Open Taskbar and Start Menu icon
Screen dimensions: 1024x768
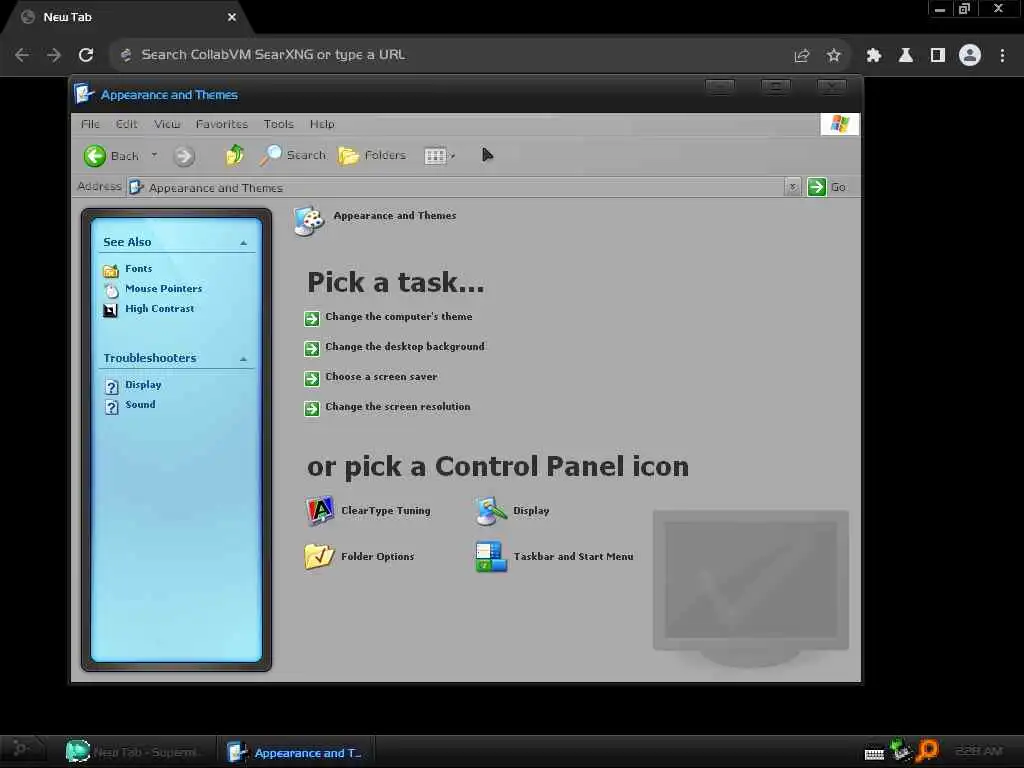pyautogui.click(x=490, y=556)
